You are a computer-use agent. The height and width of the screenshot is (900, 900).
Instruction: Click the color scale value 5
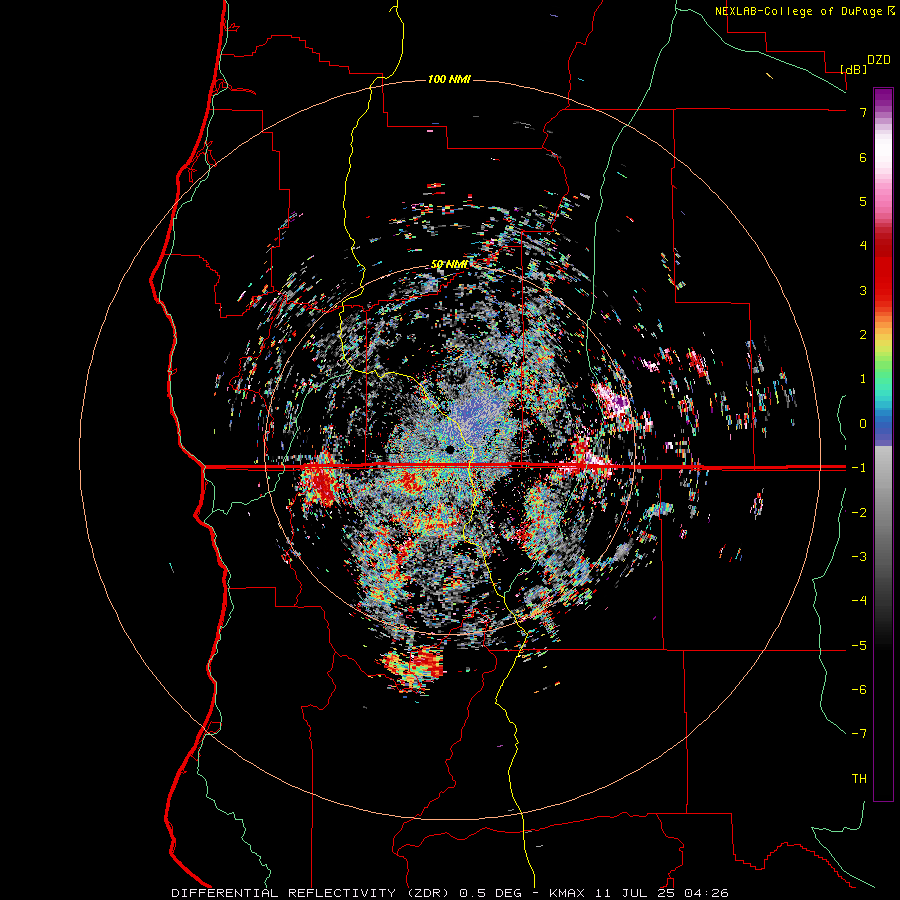863,201
